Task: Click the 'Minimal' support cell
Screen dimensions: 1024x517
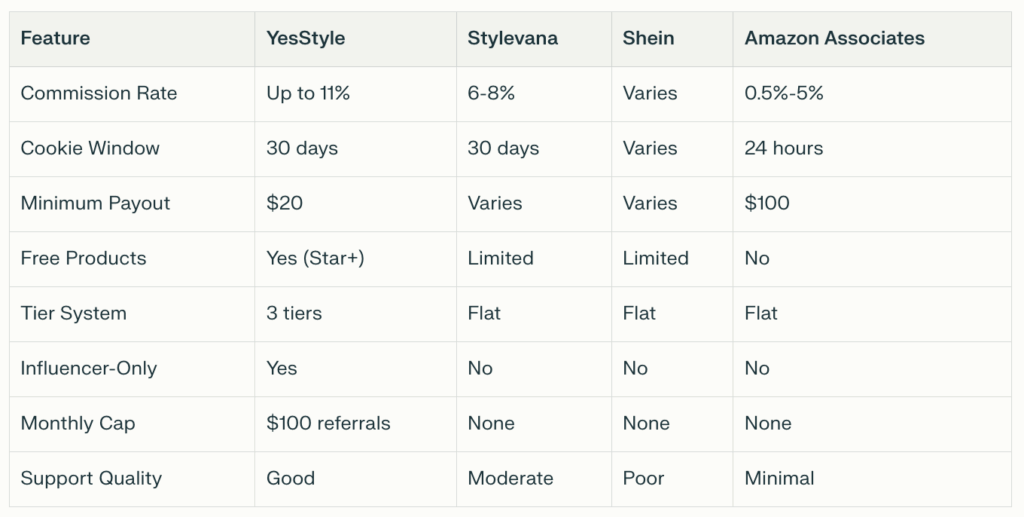Action: tap(779, 478)
